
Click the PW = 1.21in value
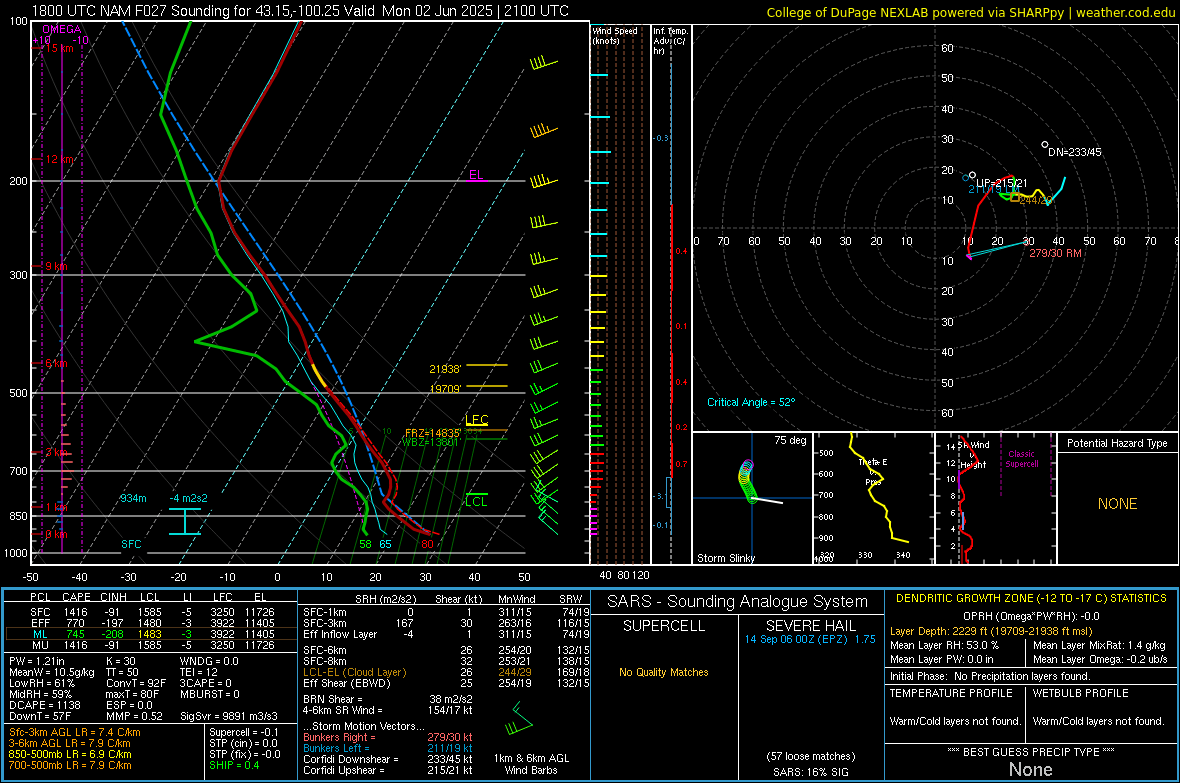(37, 661)
